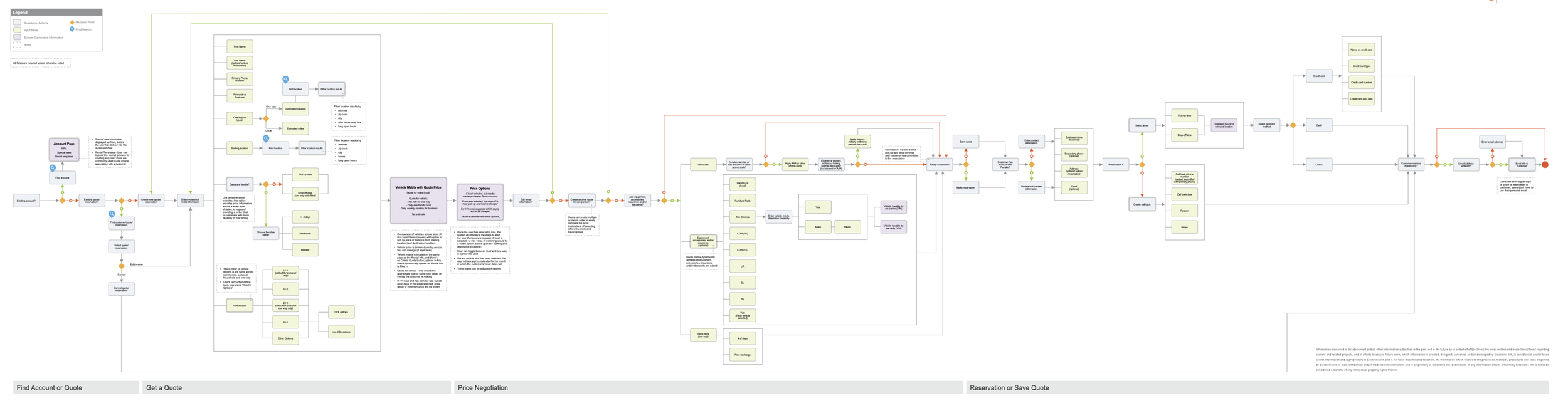Screen dimensions: 1568x403
Task: Click the System Generated information legend swatch
Action: [x=17, y=38]
